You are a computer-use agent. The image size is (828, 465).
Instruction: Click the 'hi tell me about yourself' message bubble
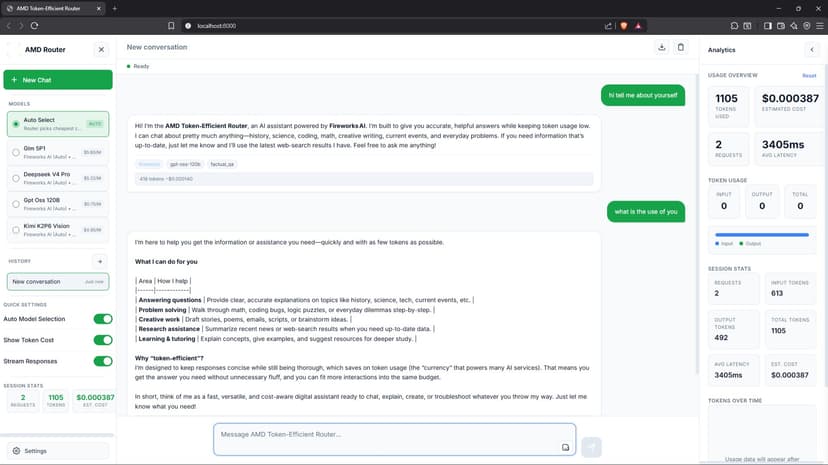point(643,96)
